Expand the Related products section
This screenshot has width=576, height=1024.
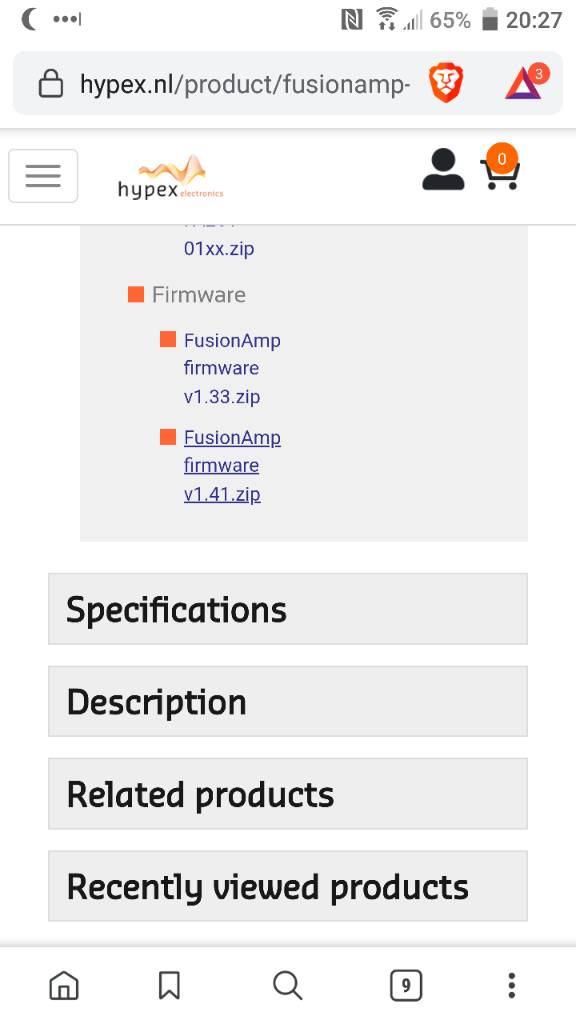coord(288,794)
